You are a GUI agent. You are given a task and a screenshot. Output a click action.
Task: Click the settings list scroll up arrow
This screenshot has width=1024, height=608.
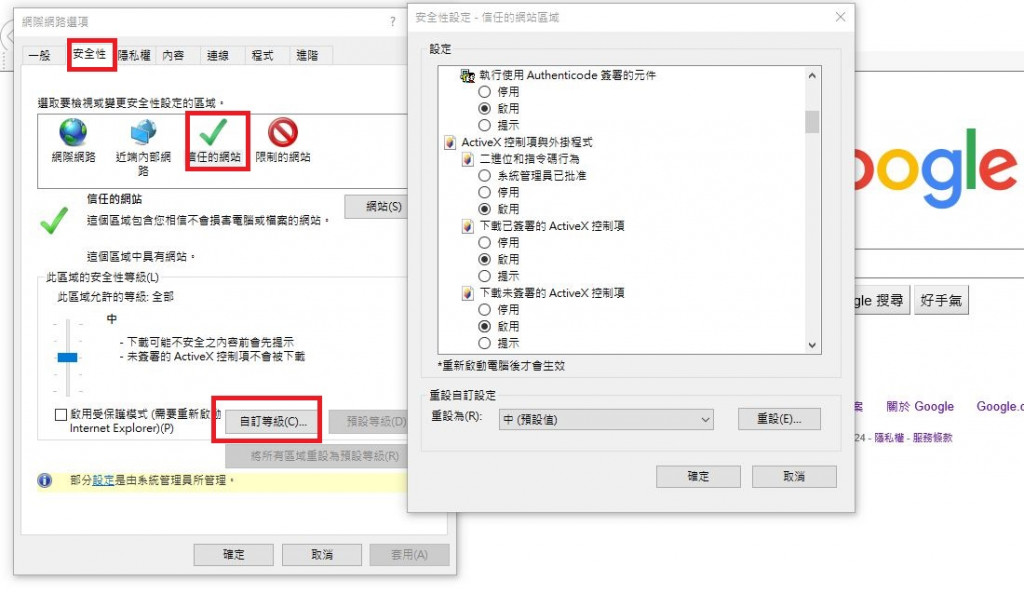(x=812, y=76)
